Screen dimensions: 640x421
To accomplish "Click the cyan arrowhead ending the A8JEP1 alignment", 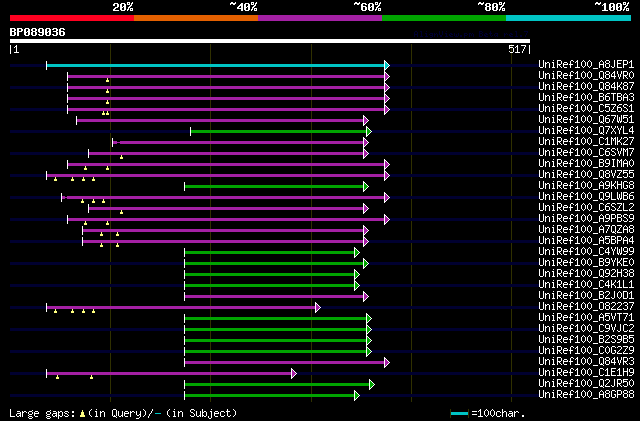I will tap(387, 65).
